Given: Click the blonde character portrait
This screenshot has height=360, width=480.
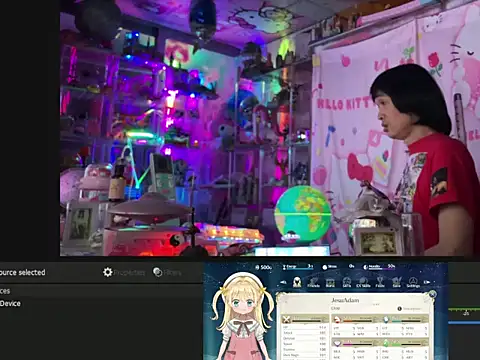Looking at the screenshot, I should point(243,317).
